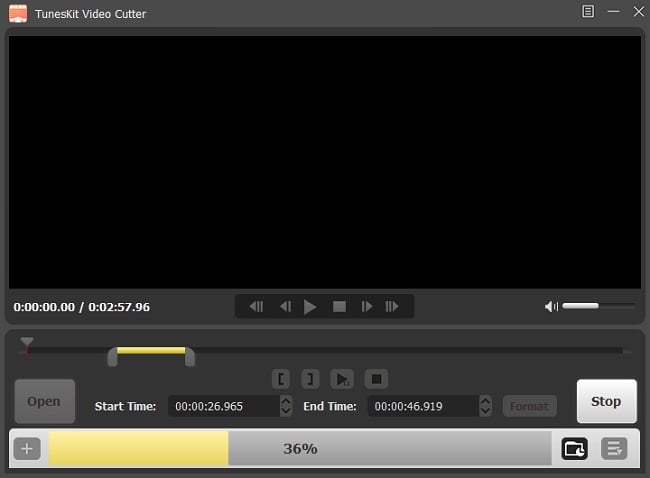The height and width of the screenshot is (478, 650).
Task: Decrease End Time with the down arrow
Action: click(485, 411)
